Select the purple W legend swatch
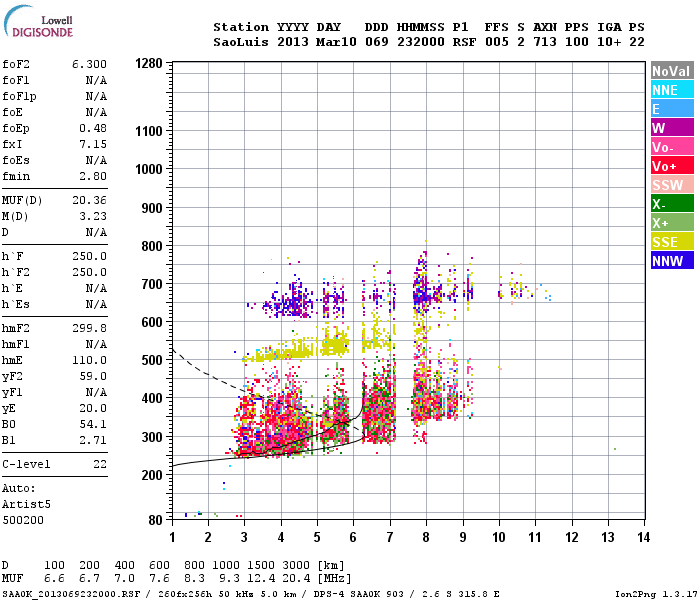 click(672, 128)
